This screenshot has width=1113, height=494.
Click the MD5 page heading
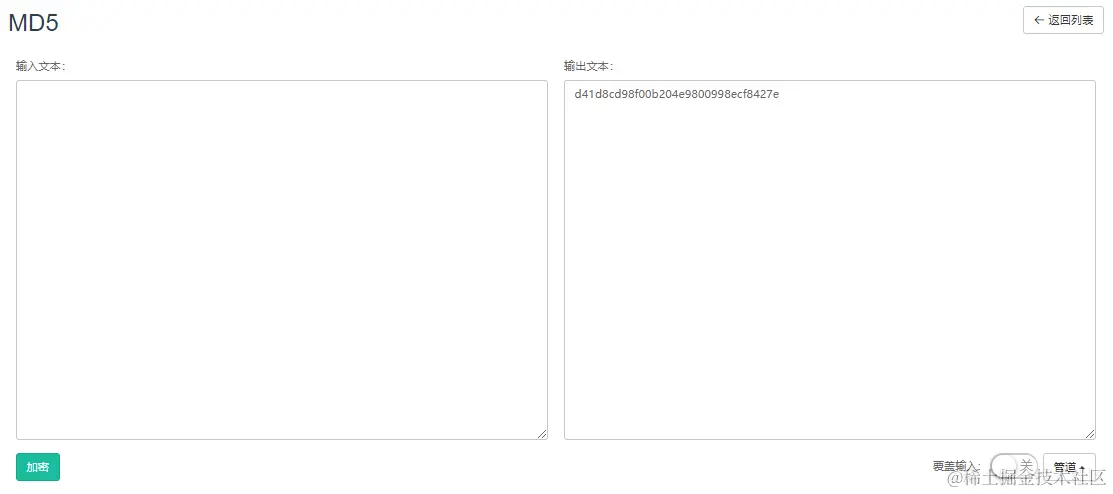[33, 23]
